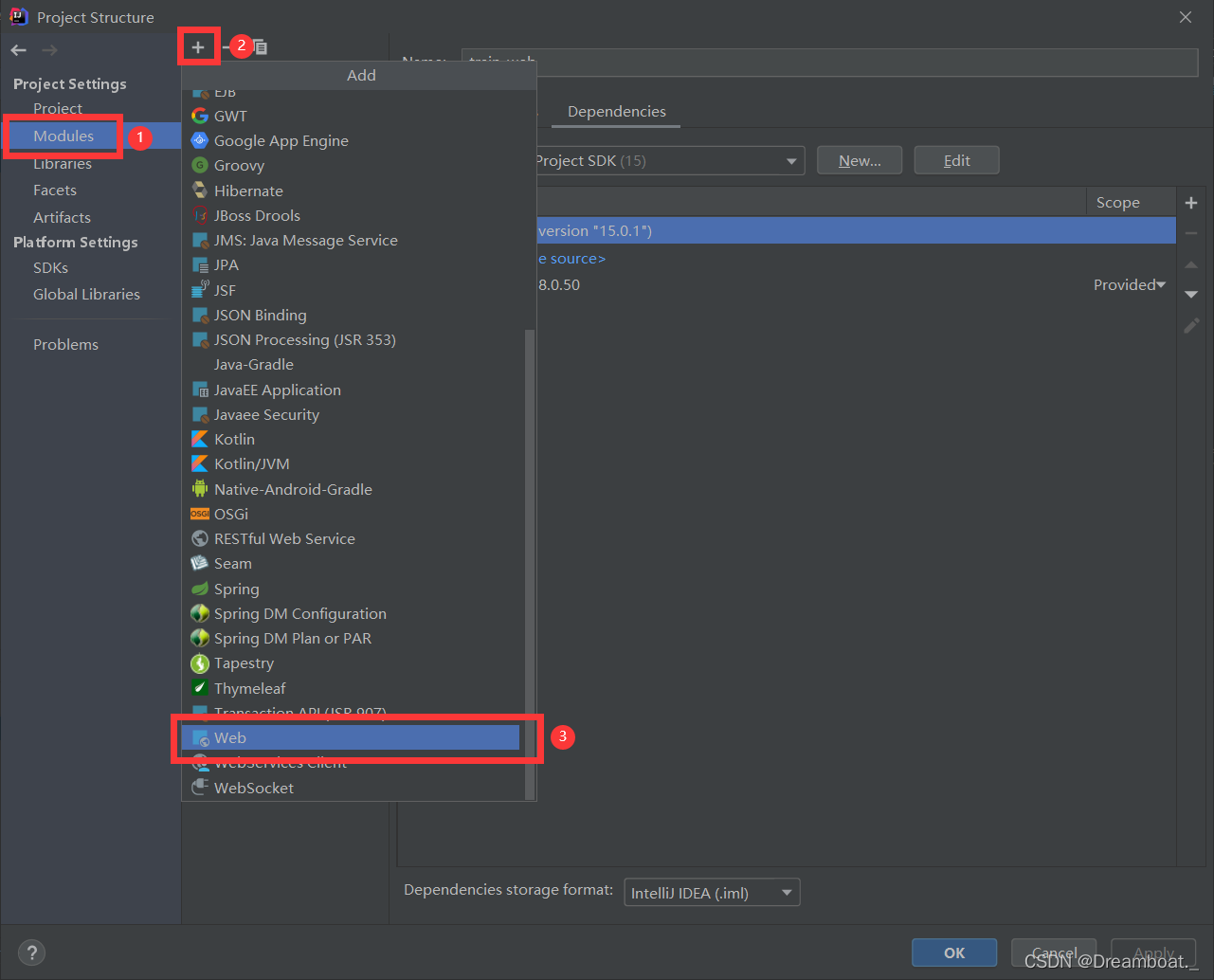Viewport: 1214px width, 980px height.
Task: Select JPA from the Add menu
Action: coord(351,264)
